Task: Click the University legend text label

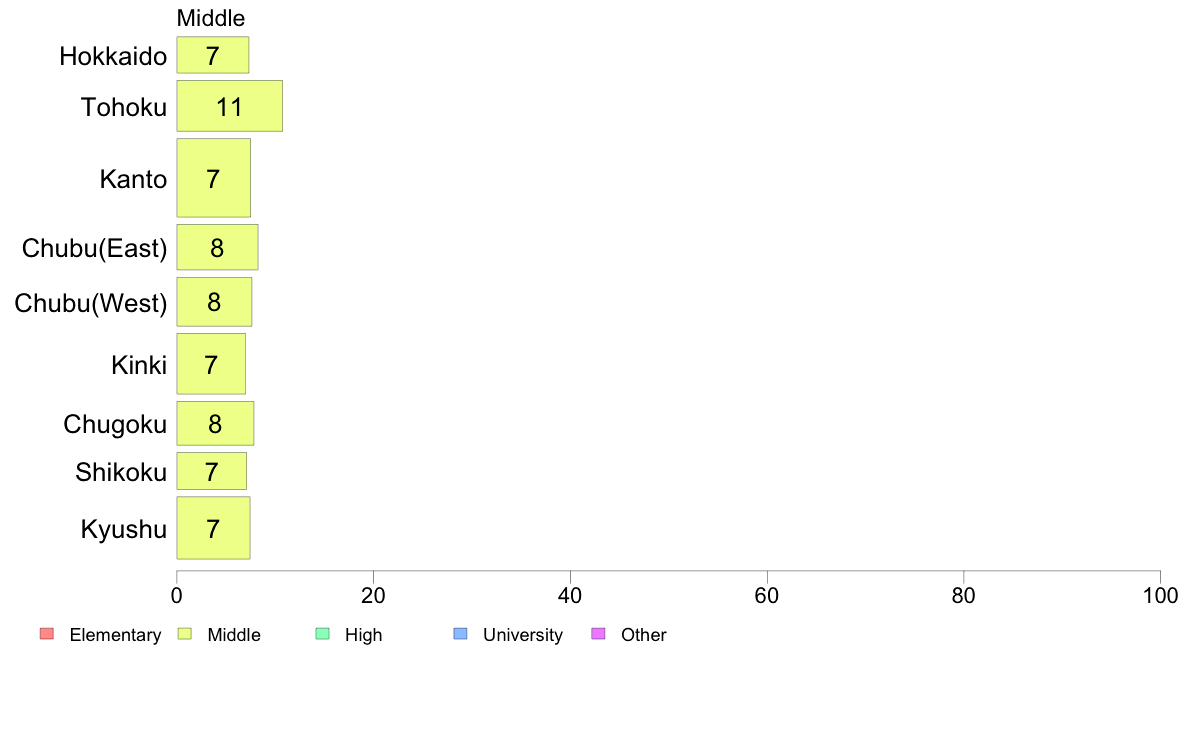Action: click(523, 634)
